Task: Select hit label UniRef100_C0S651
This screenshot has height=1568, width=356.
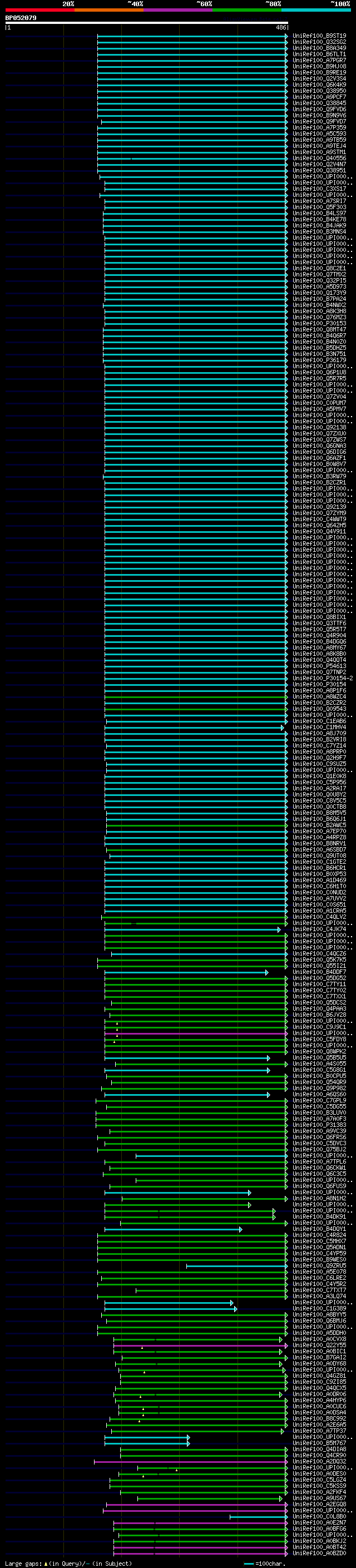Action: (x=319, y=904)
